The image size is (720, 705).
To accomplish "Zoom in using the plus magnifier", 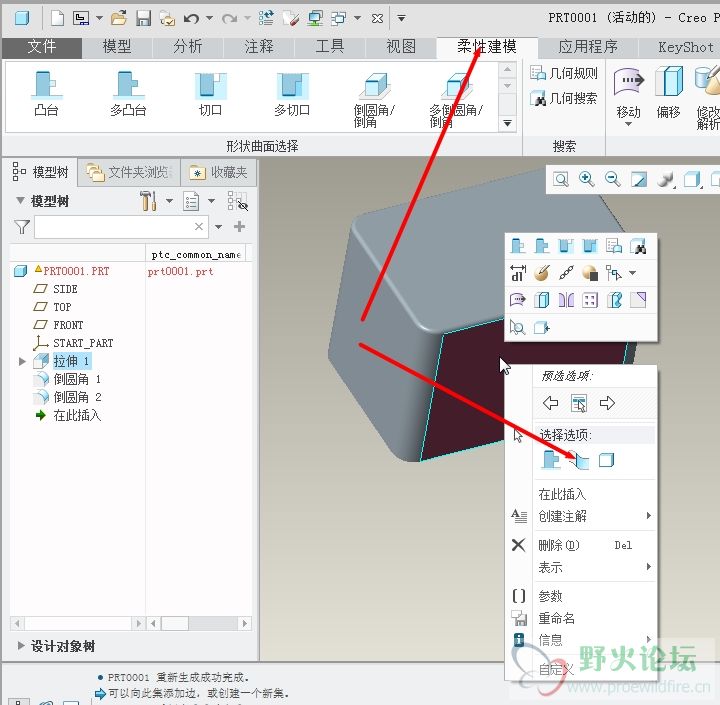I will tap(586, 179).
